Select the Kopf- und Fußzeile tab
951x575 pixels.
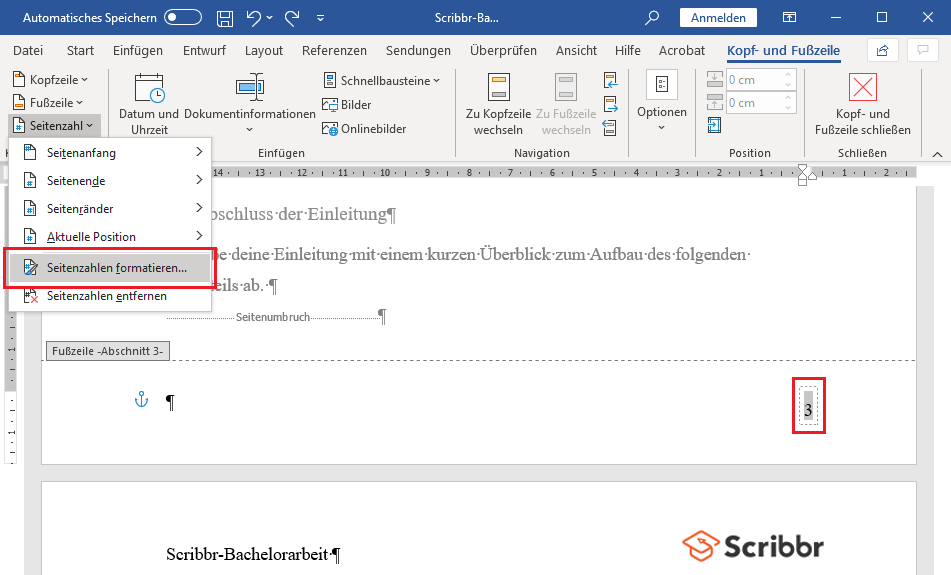[784, 50]
